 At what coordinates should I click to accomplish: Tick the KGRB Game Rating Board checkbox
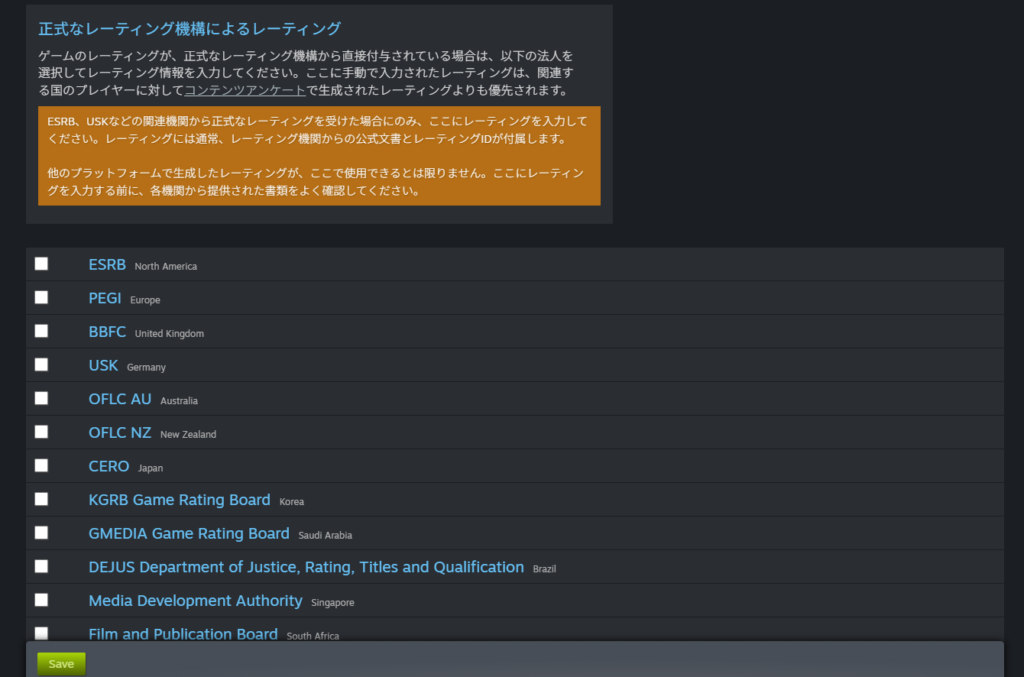tap(41, 499)
